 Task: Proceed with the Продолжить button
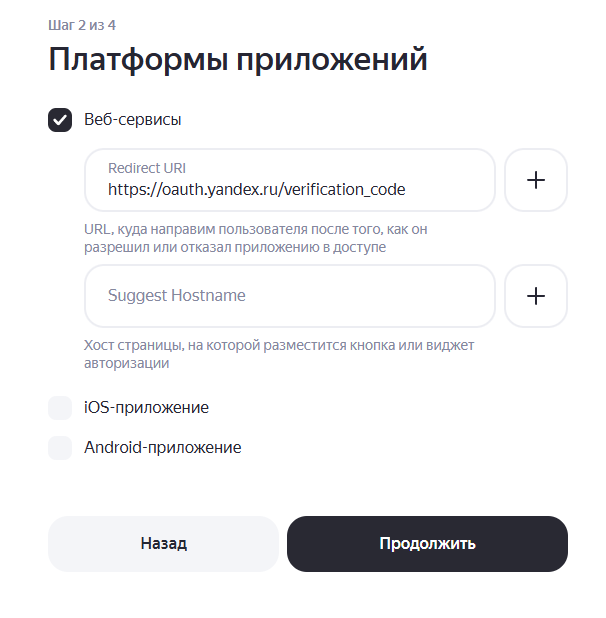[x=427, y=544]
